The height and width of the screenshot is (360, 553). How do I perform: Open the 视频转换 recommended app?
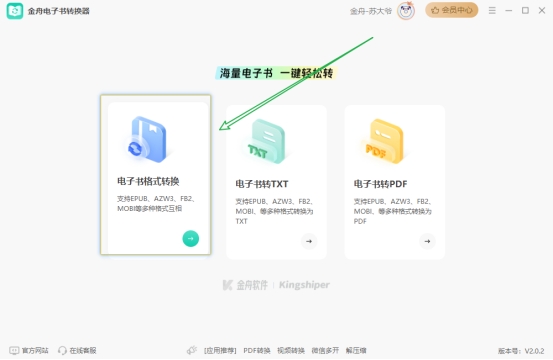[291, 350]
